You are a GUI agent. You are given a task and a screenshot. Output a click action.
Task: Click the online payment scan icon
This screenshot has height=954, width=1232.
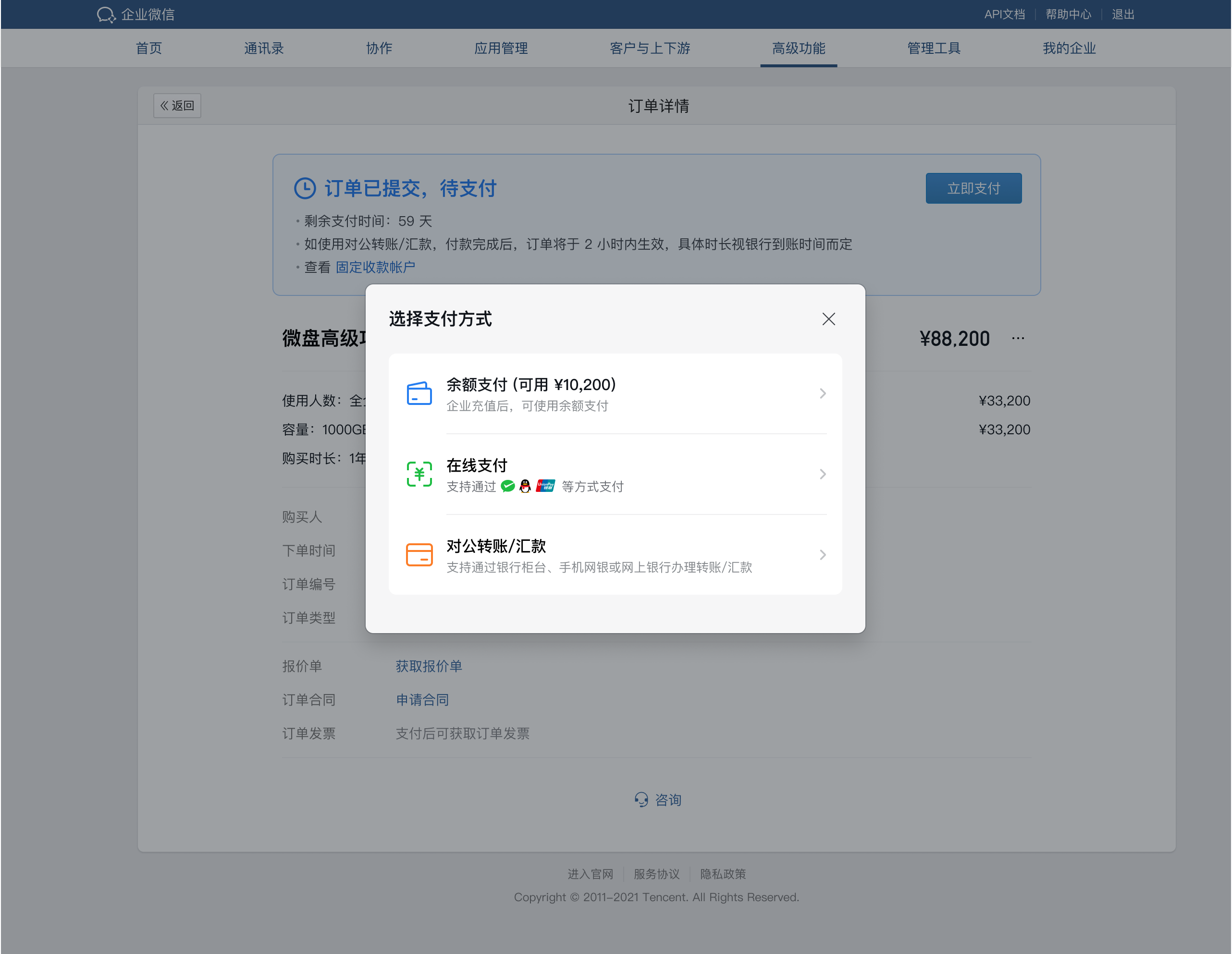click(419, 474)
